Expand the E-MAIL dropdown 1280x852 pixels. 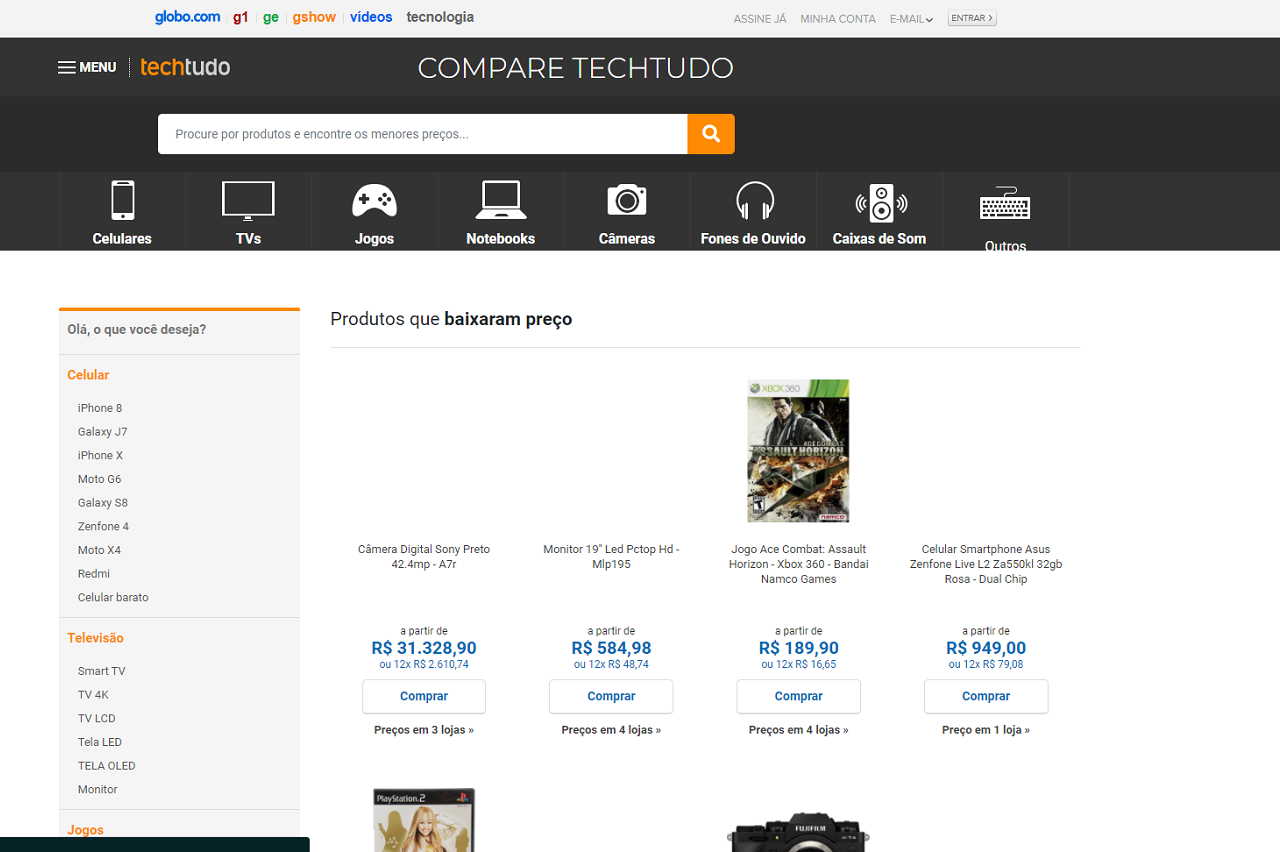911,19
